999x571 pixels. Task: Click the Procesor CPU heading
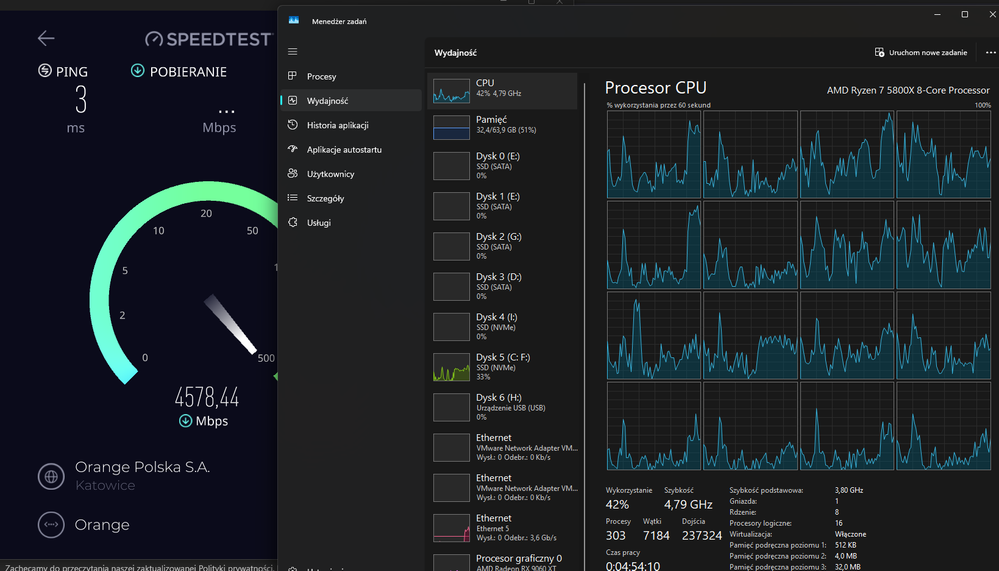coord(656,88)
